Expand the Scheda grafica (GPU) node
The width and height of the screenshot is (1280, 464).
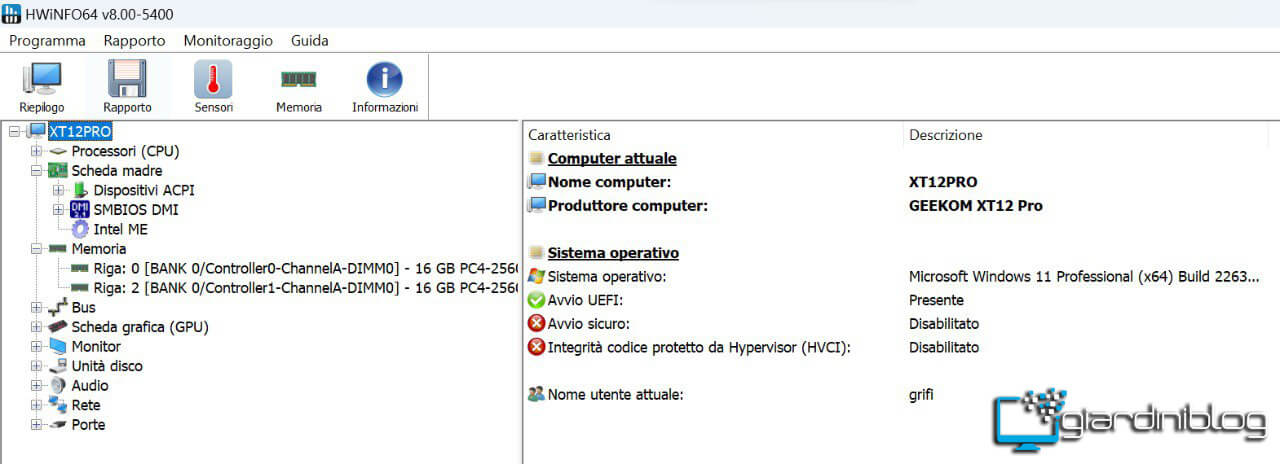[x=37, y=327]
